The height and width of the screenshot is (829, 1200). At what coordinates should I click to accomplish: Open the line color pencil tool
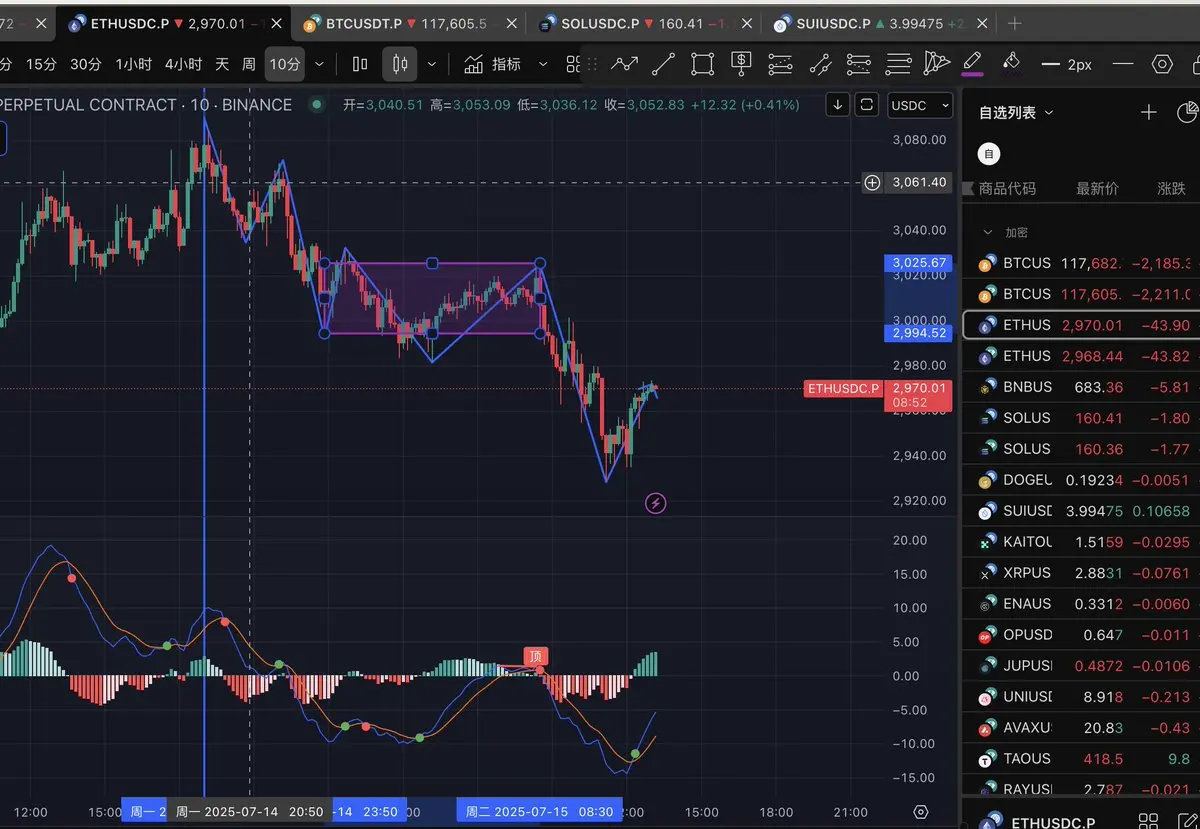(x=972, y=64)
